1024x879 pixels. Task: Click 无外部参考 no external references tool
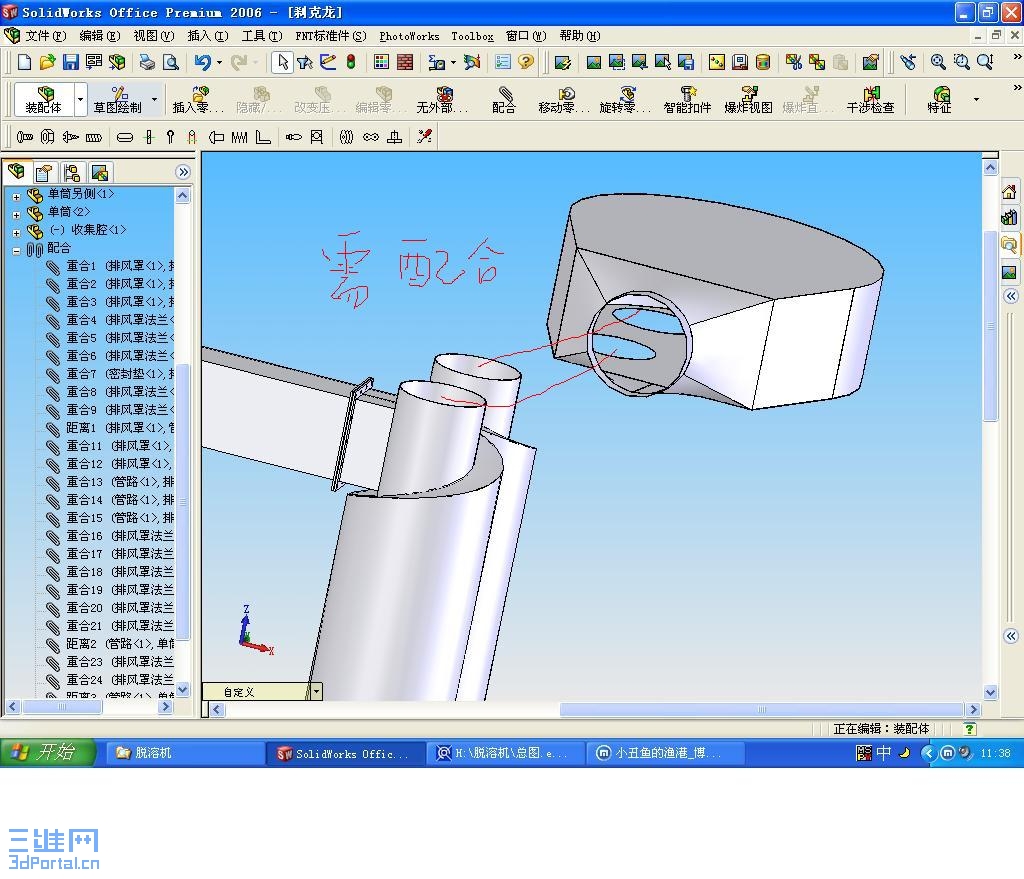(x=442, y=99)
